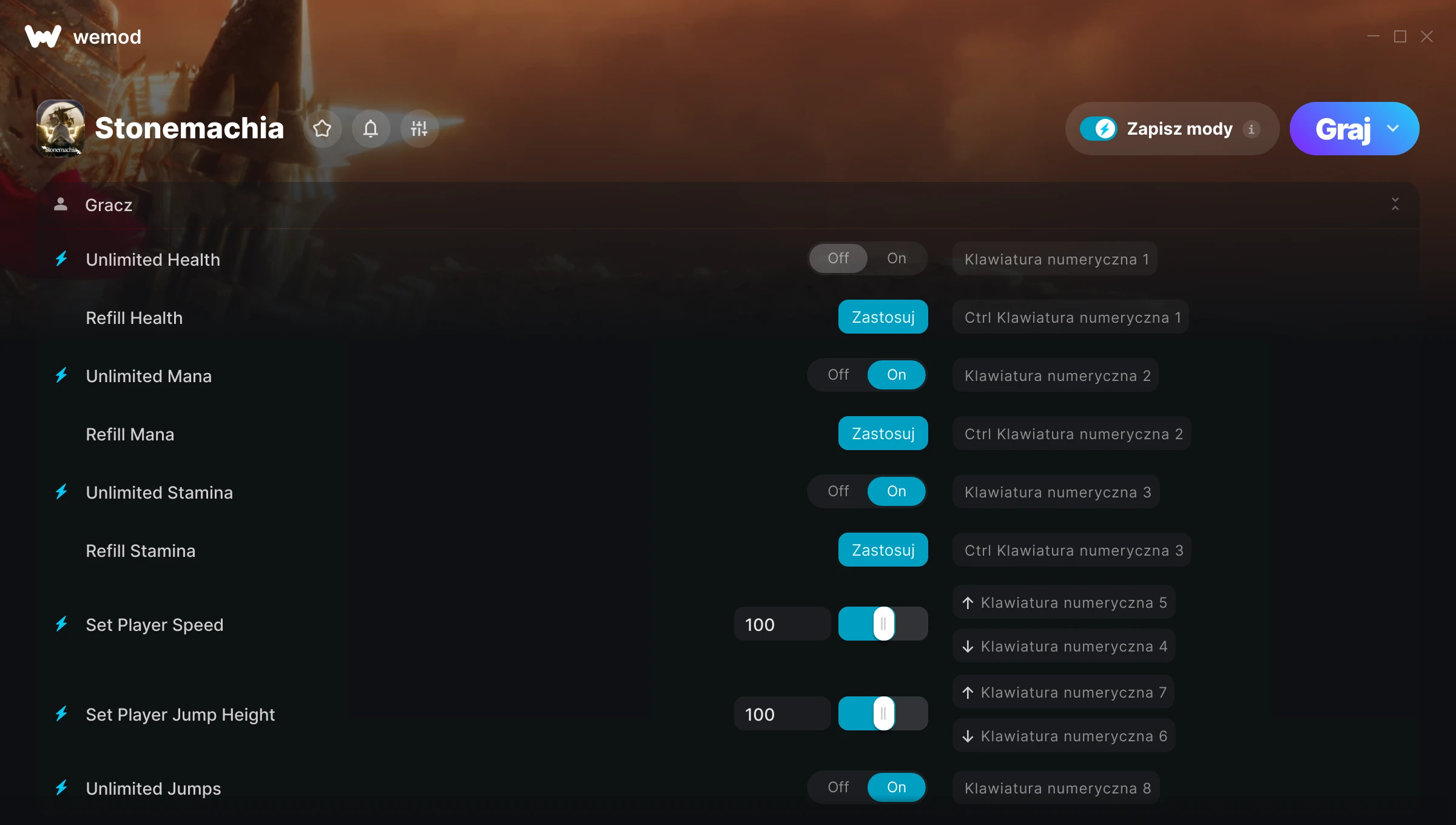
Task: Click the Refill Health label
Action: (x=134, y=317)
